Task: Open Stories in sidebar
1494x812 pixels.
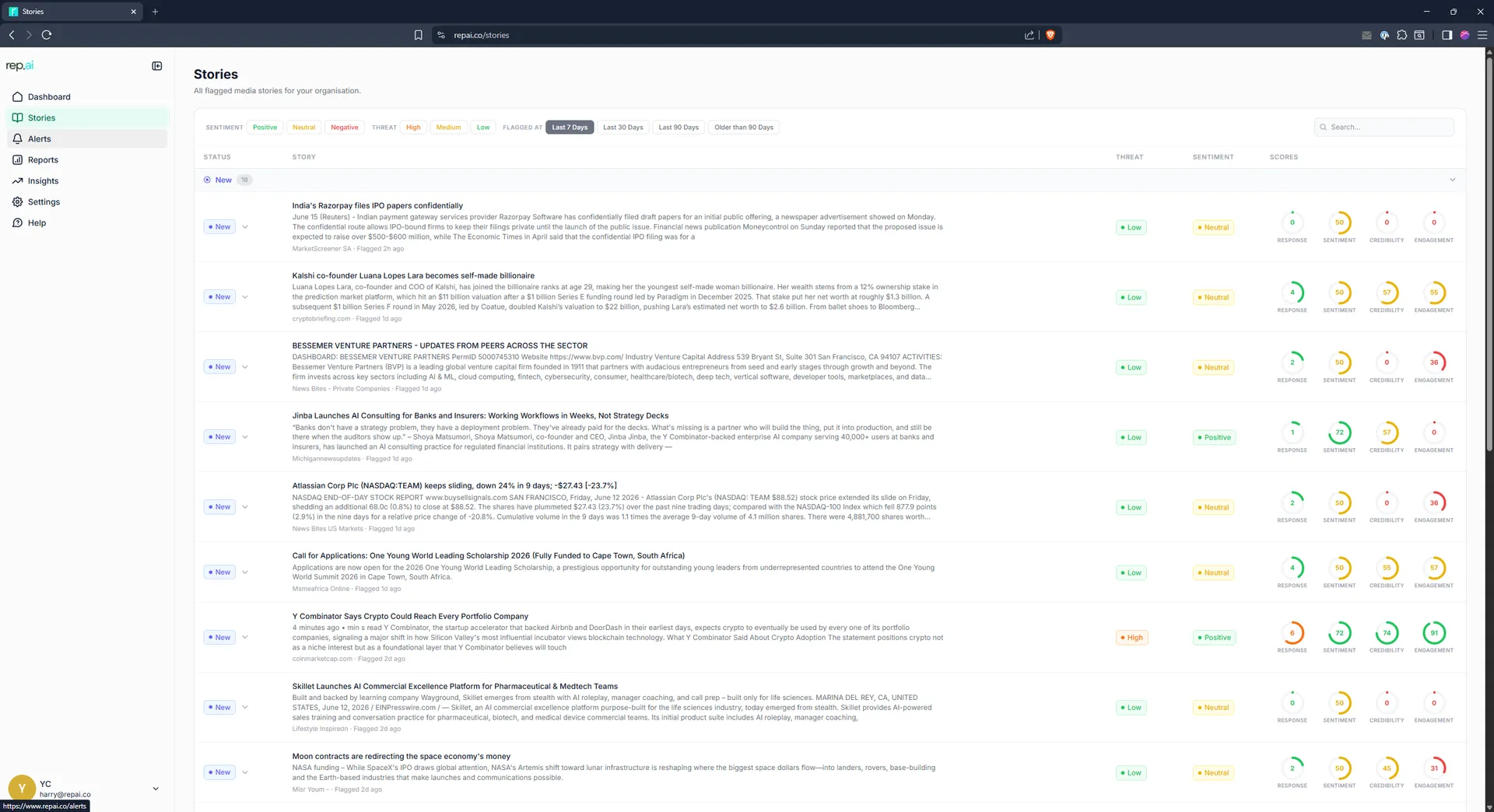Action: pyautogui.click(x=87, y=118)
